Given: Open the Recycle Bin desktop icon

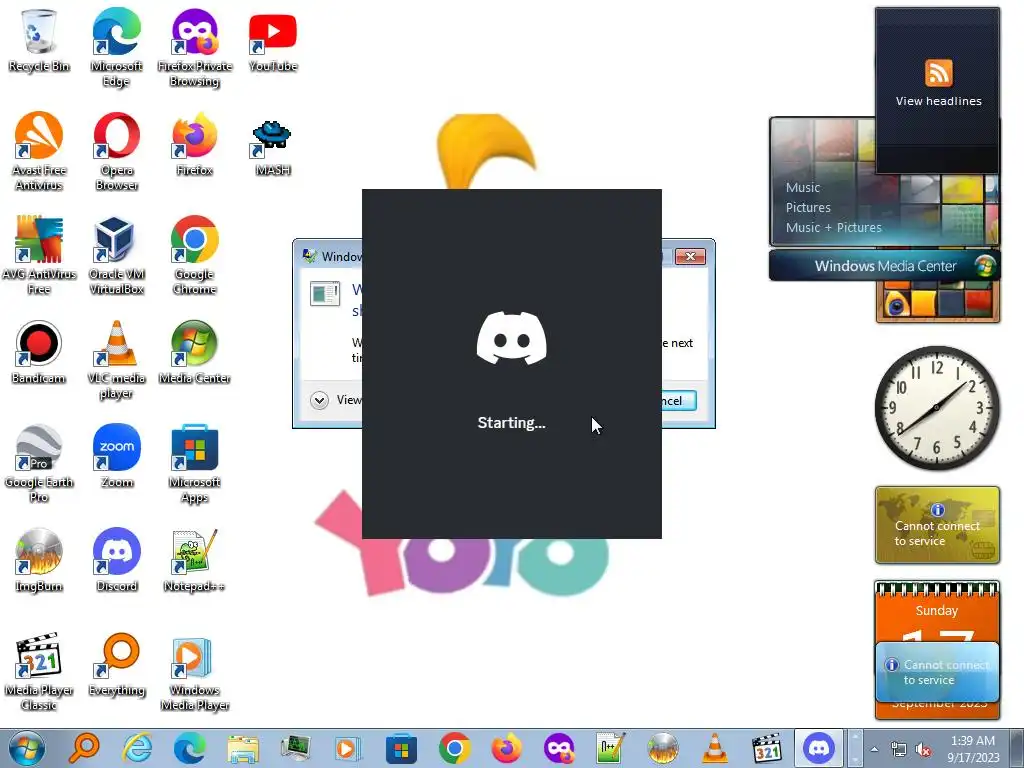Looking at the screenshot, I should tap(39, 40).
